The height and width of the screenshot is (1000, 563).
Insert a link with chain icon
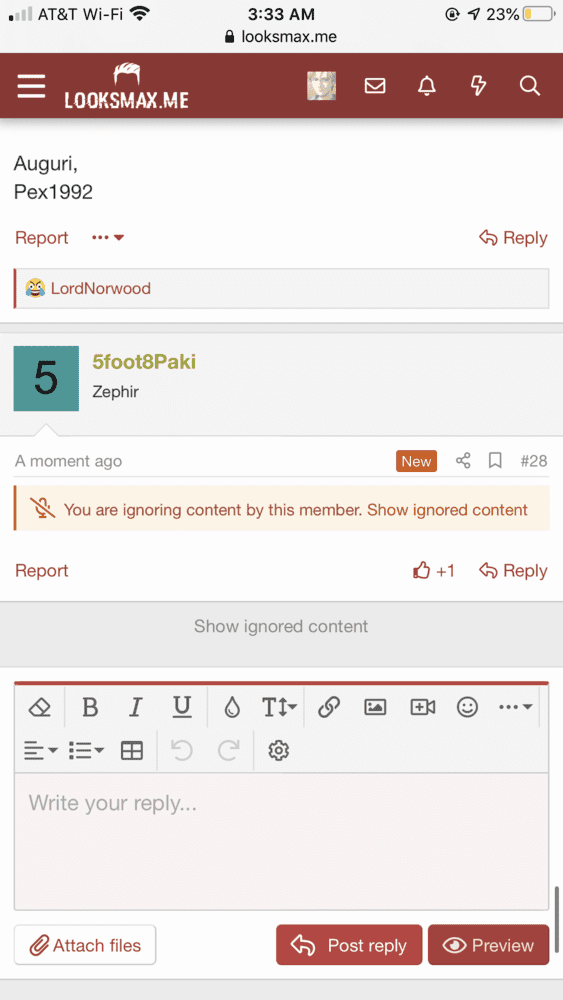[x=328, y=707]
